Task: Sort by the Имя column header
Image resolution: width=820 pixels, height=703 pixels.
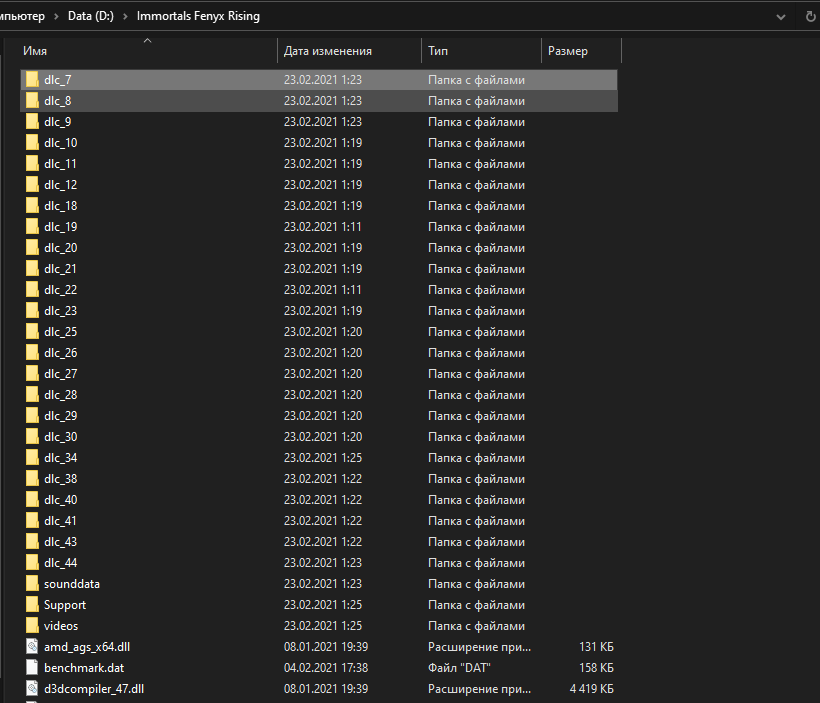Action: pos(140,51)
